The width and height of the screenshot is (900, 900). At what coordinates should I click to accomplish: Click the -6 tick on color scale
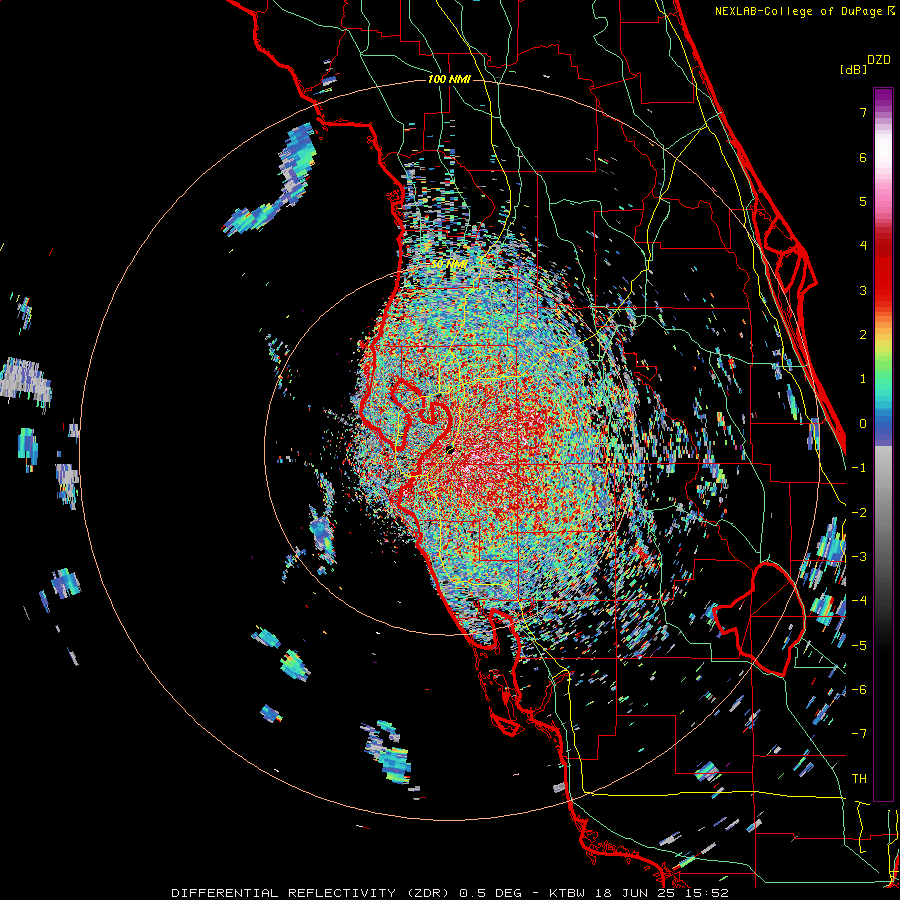click(x=859, y=690)
